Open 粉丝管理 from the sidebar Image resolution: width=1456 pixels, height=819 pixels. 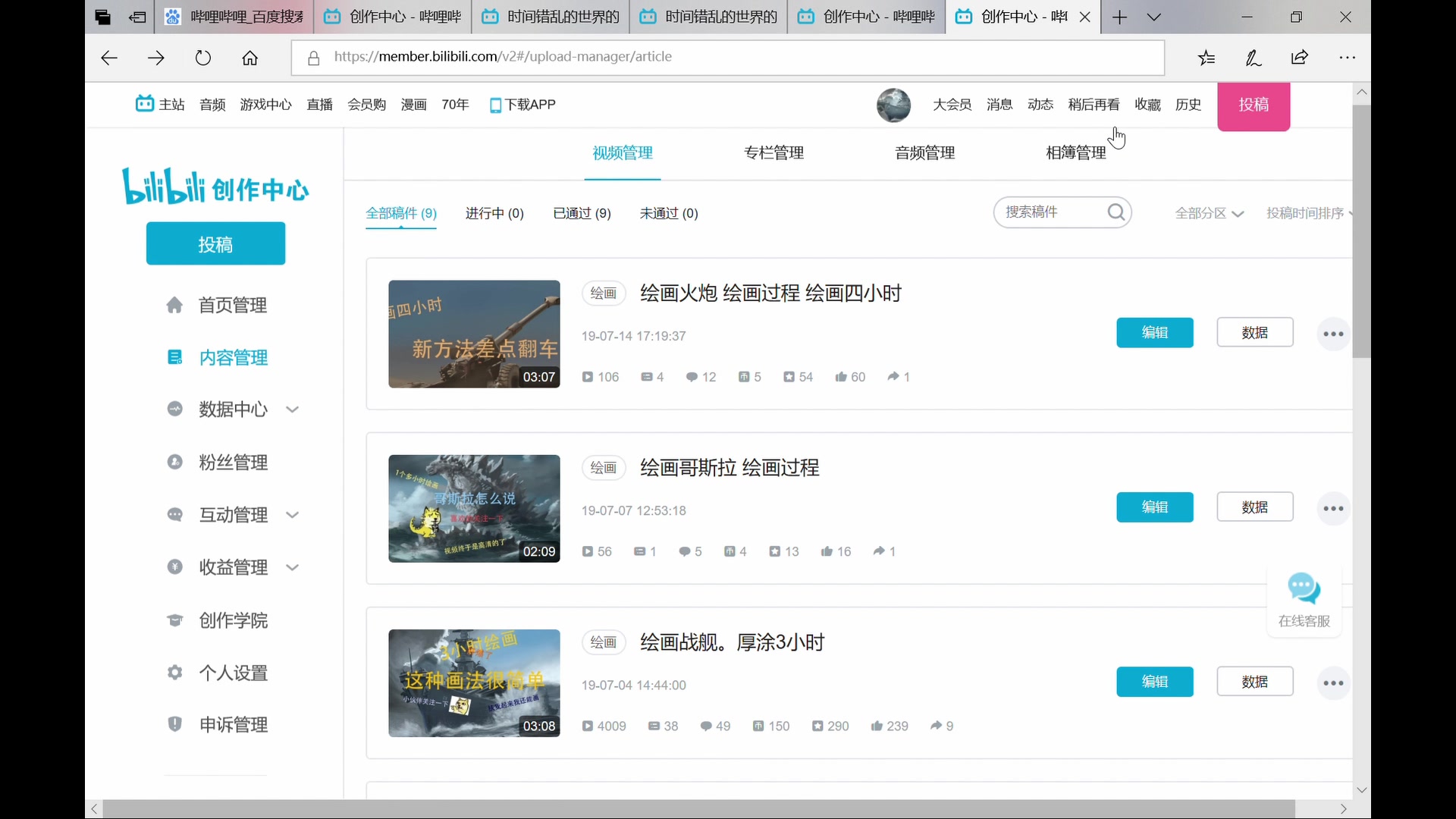234,462
